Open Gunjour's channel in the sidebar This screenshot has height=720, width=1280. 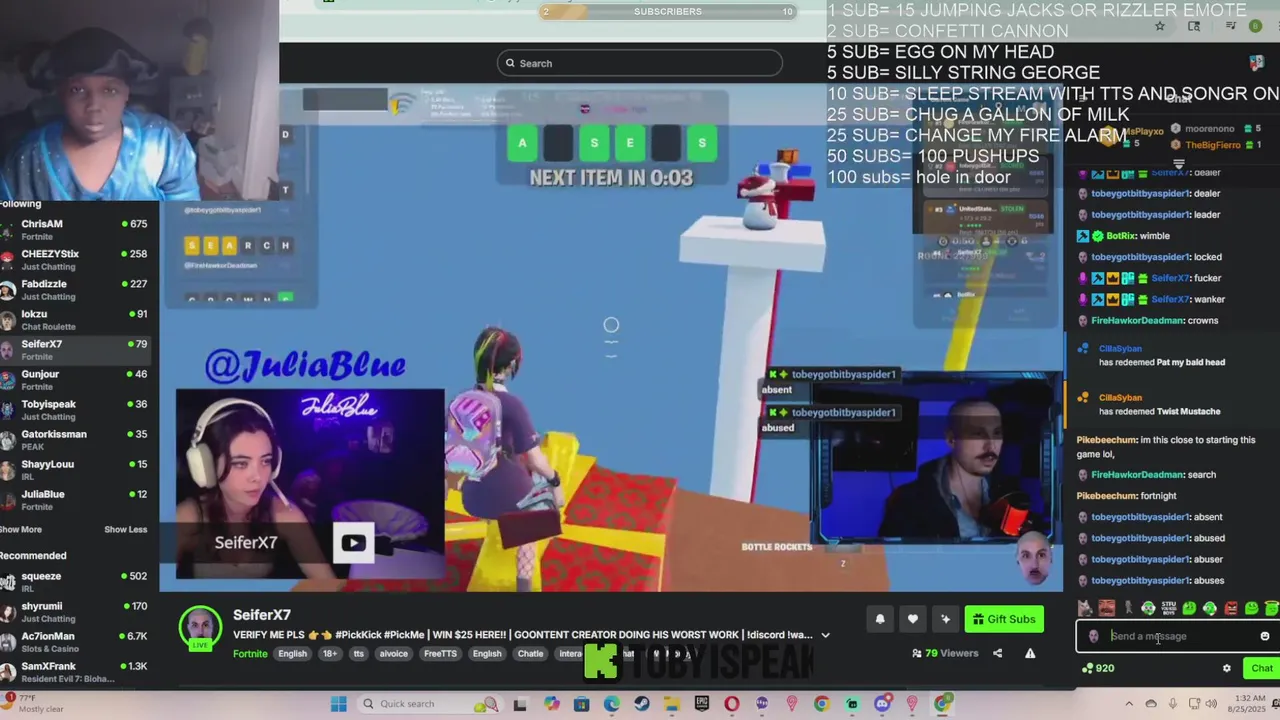75,380
